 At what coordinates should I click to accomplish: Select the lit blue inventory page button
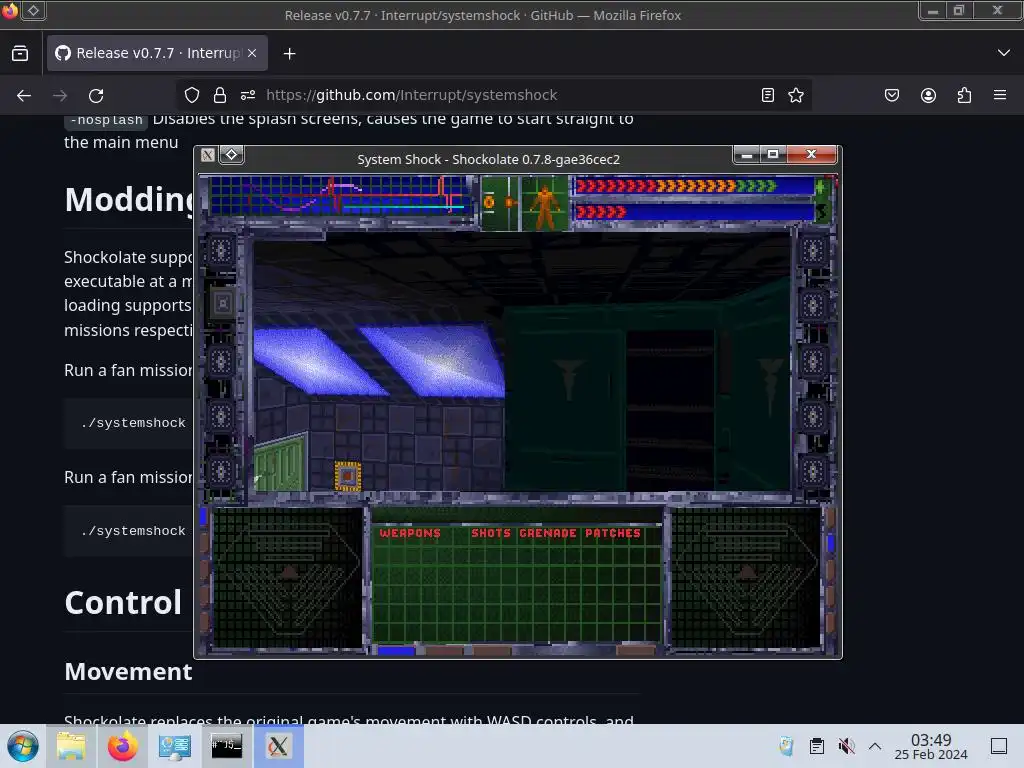tap(396, 650)
